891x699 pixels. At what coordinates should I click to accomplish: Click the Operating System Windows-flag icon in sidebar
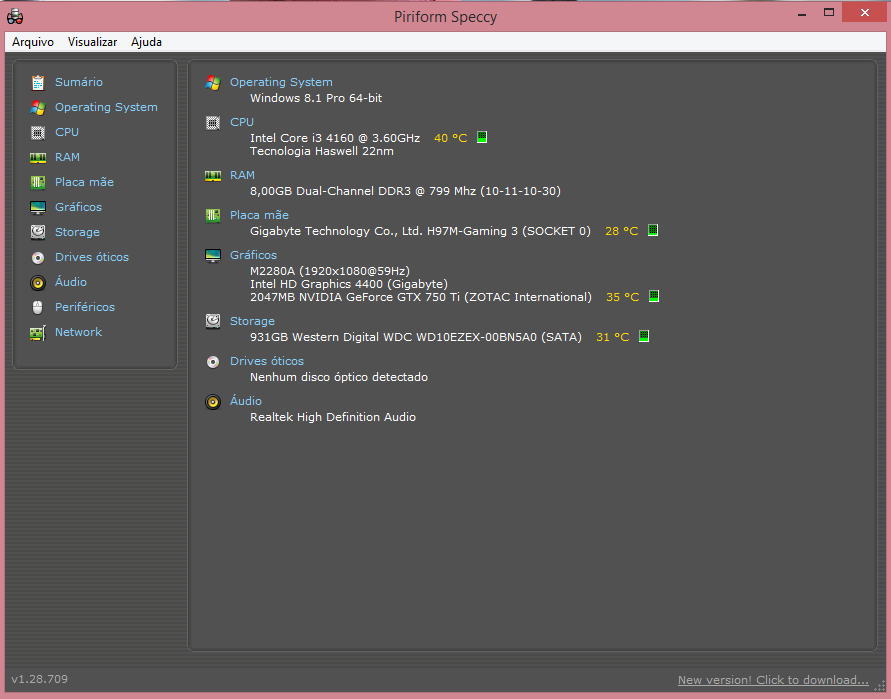(x=38, y=107)
